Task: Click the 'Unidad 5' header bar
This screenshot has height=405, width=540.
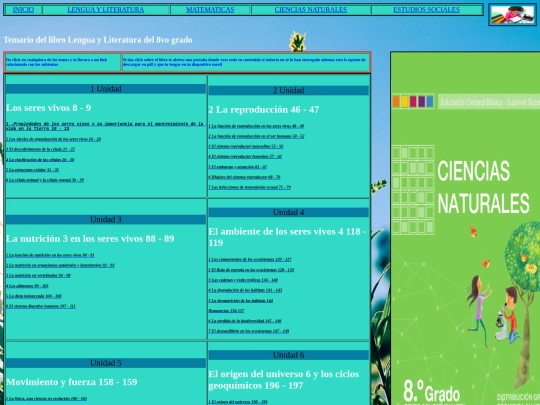Action: point(106,363)
